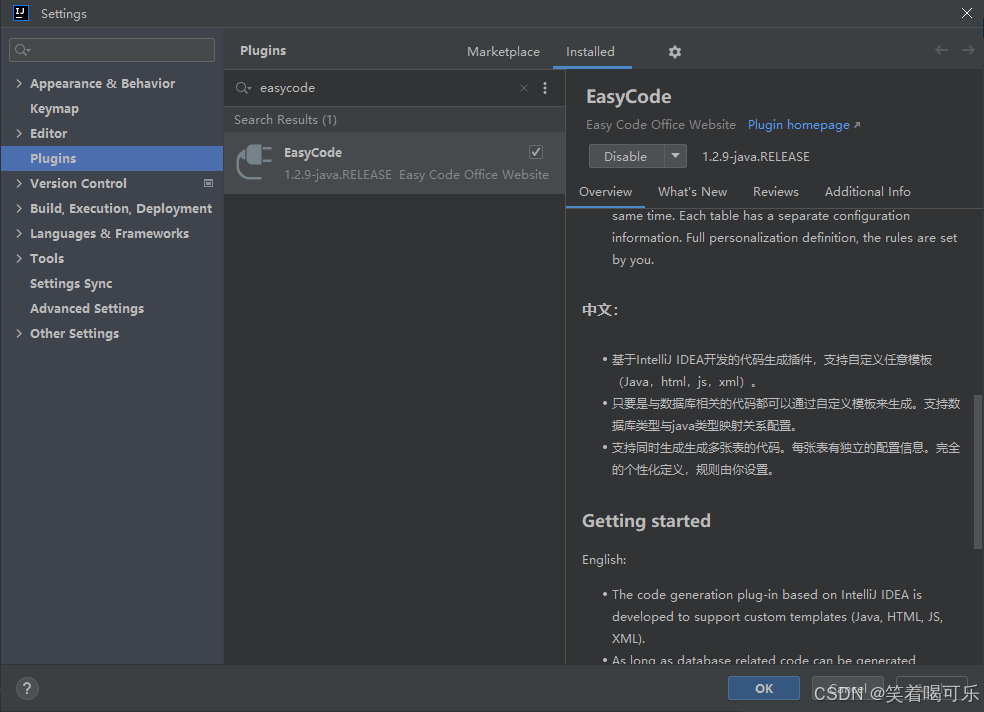Click the settings search magnifier icon
984x712 pixels.
(22, 50)
